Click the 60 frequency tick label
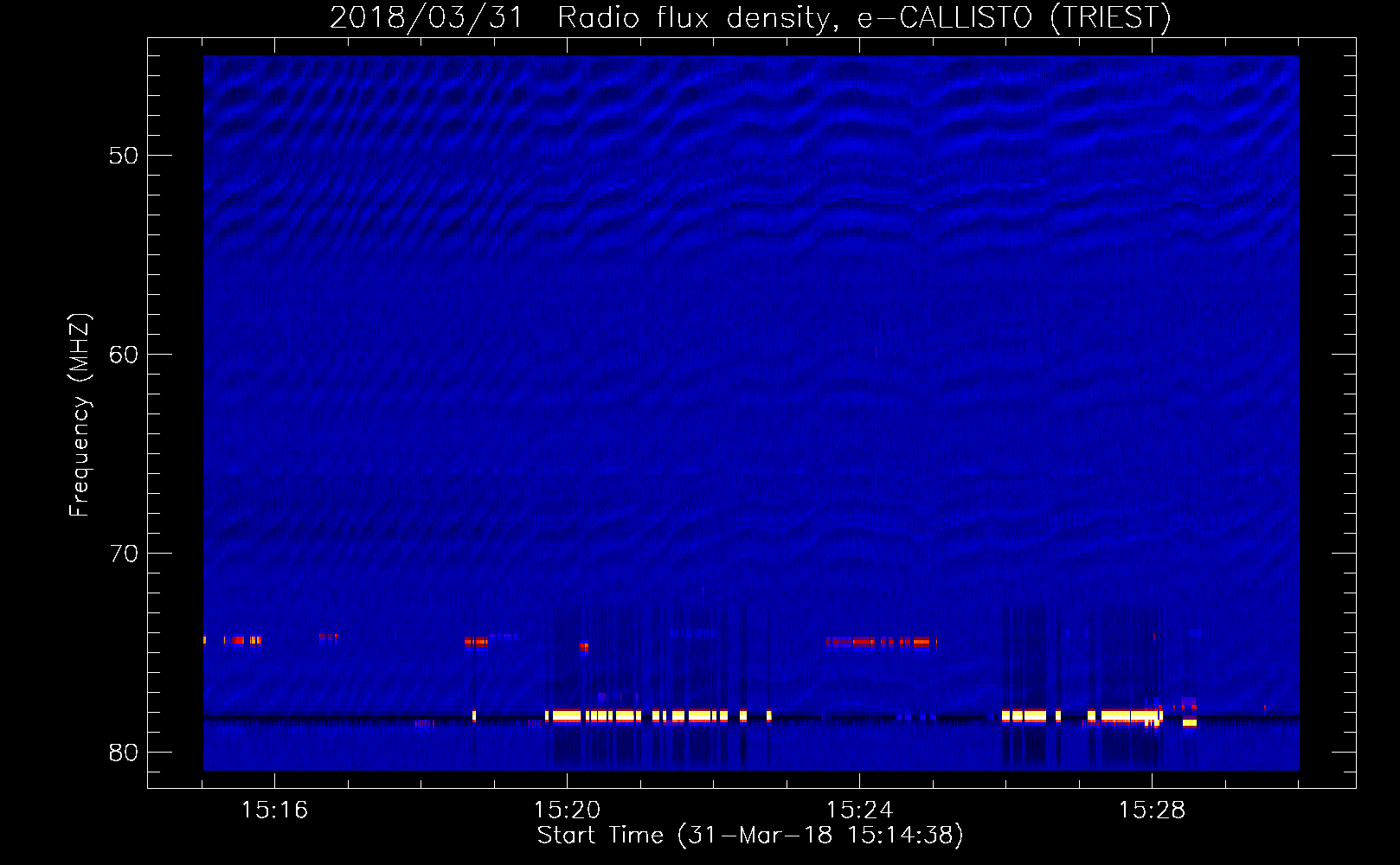This screenshot has height=865, width=1400. [x=124, y=355]
